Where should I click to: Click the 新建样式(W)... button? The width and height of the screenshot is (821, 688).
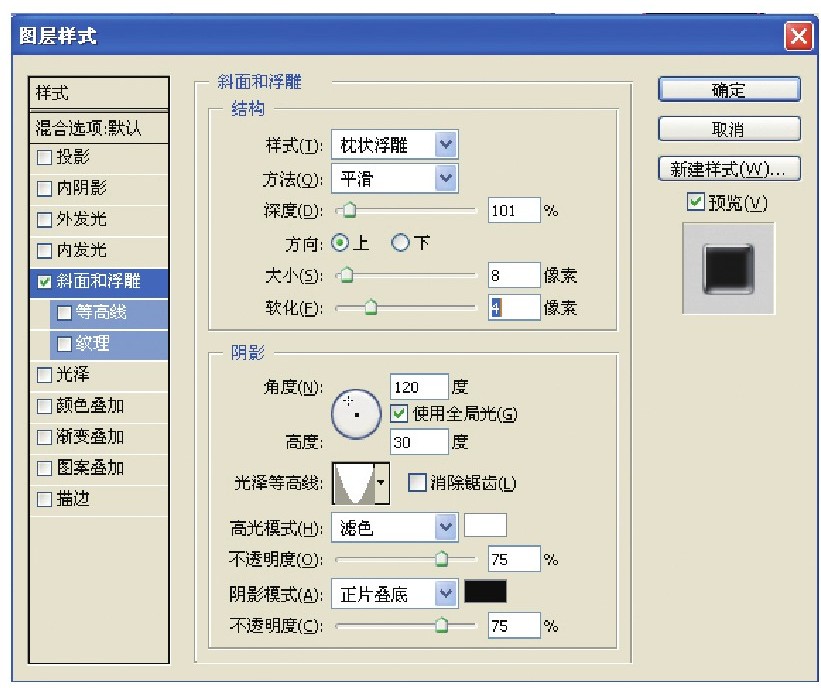point(729,169)
